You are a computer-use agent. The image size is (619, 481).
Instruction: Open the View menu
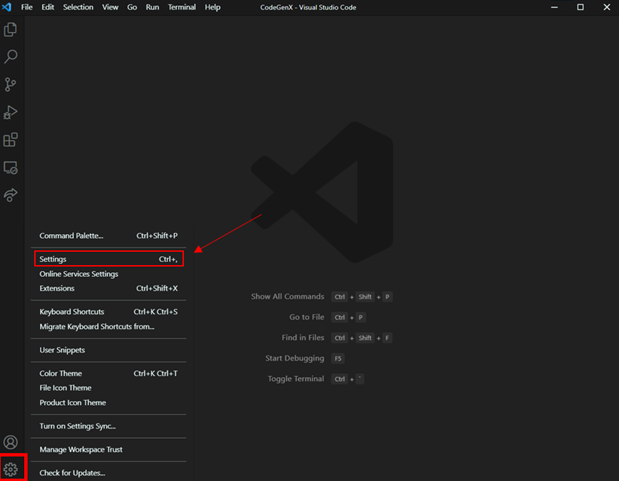[x=110, y=7]
